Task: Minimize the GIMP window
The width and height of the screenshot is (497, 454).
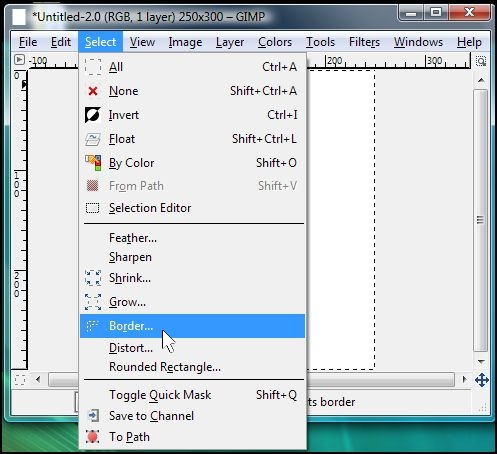Action: coord(411,13)
